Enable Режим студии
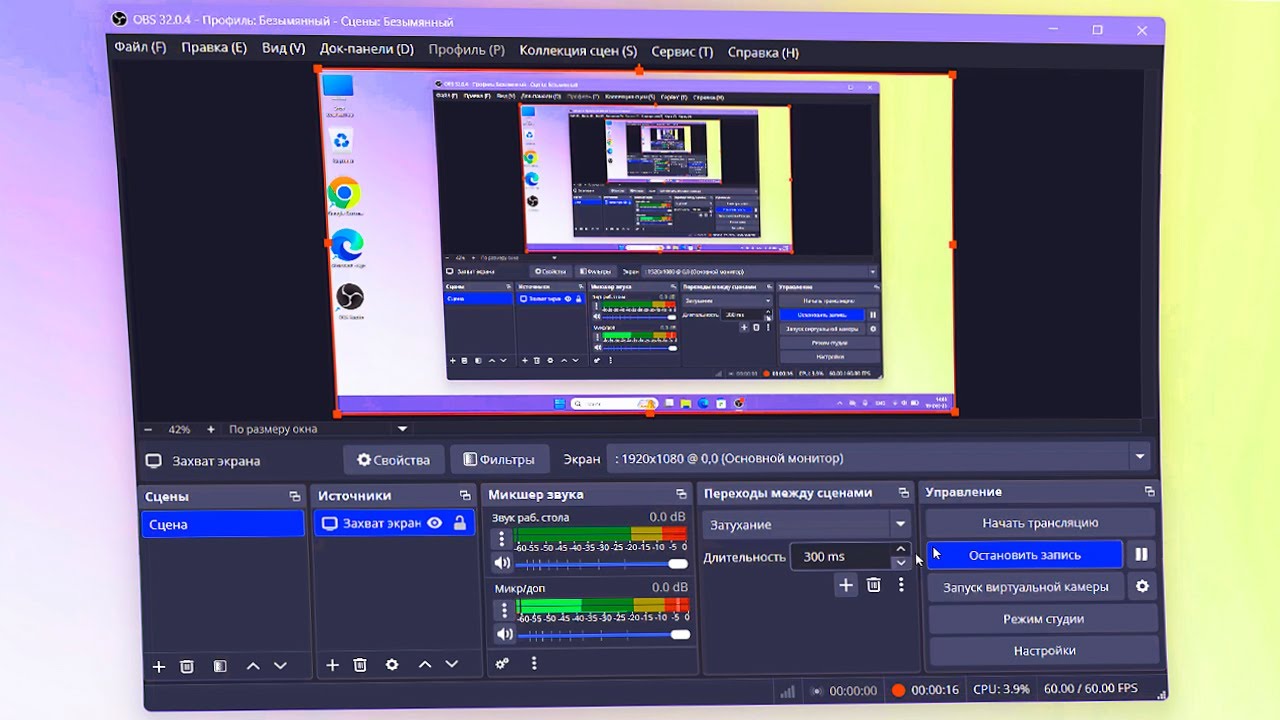Viewport: 1280px width, 720px height. [x=1043, y=619]
